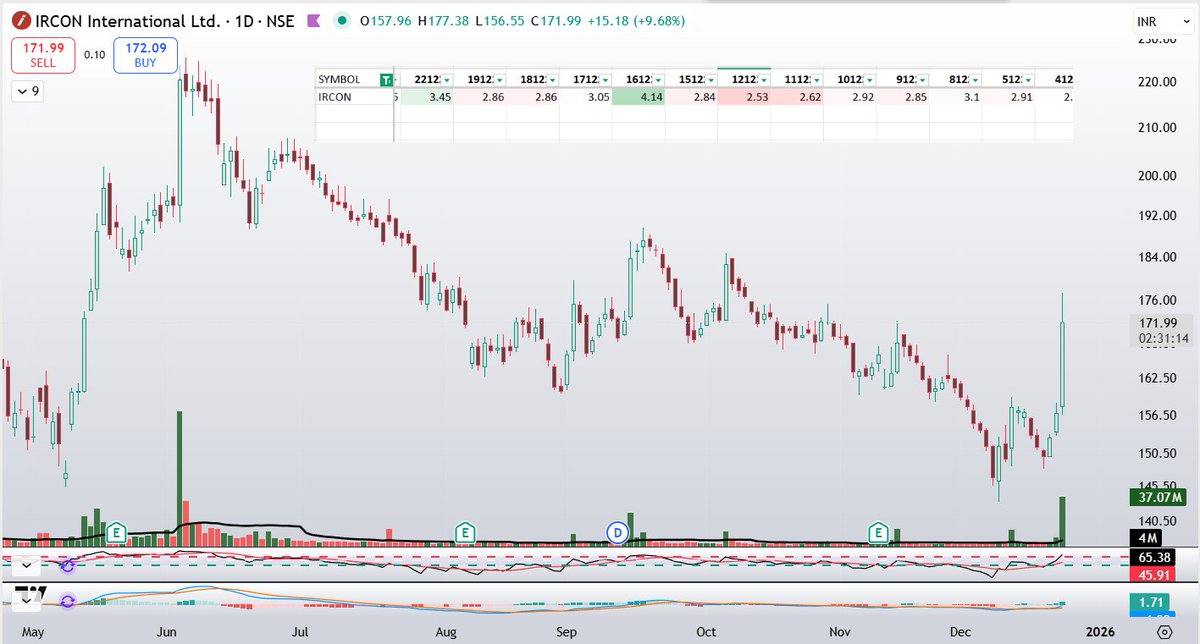Open the blue dividend D marker
The image size is (1200, 644).
(617, 531)
